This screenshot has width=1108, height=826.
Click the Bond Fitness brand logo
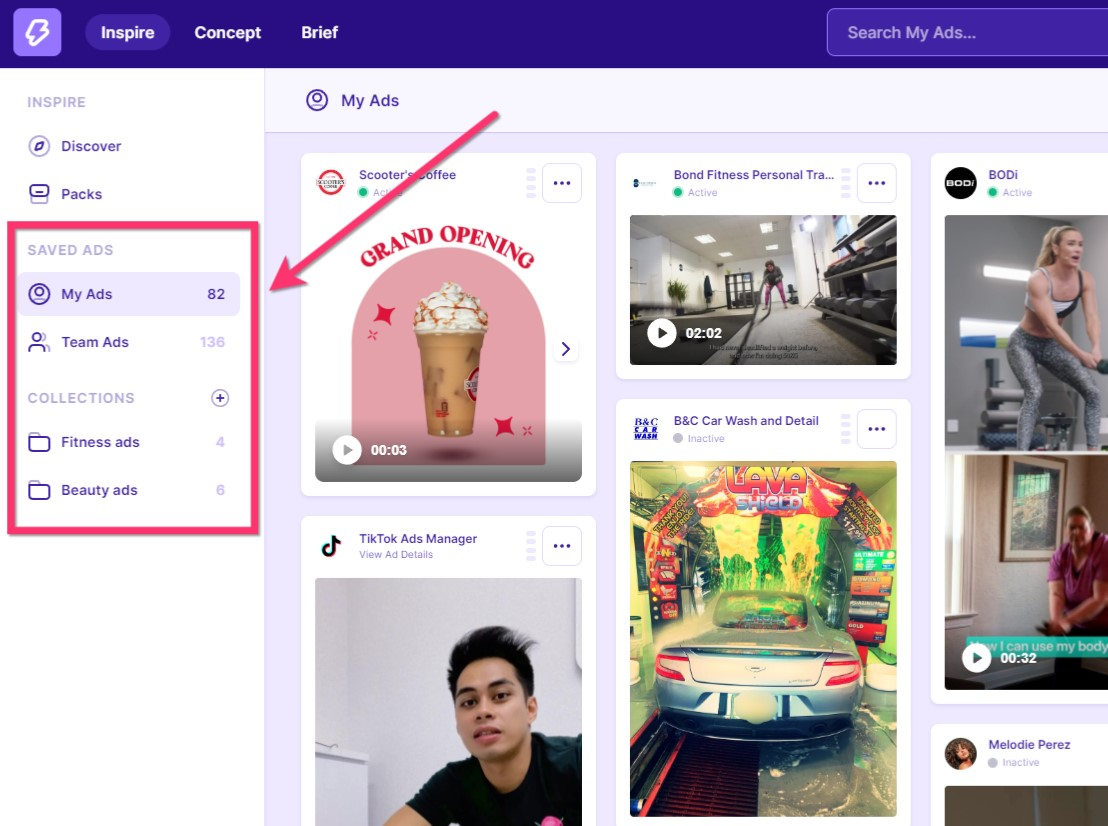[644, 183]
